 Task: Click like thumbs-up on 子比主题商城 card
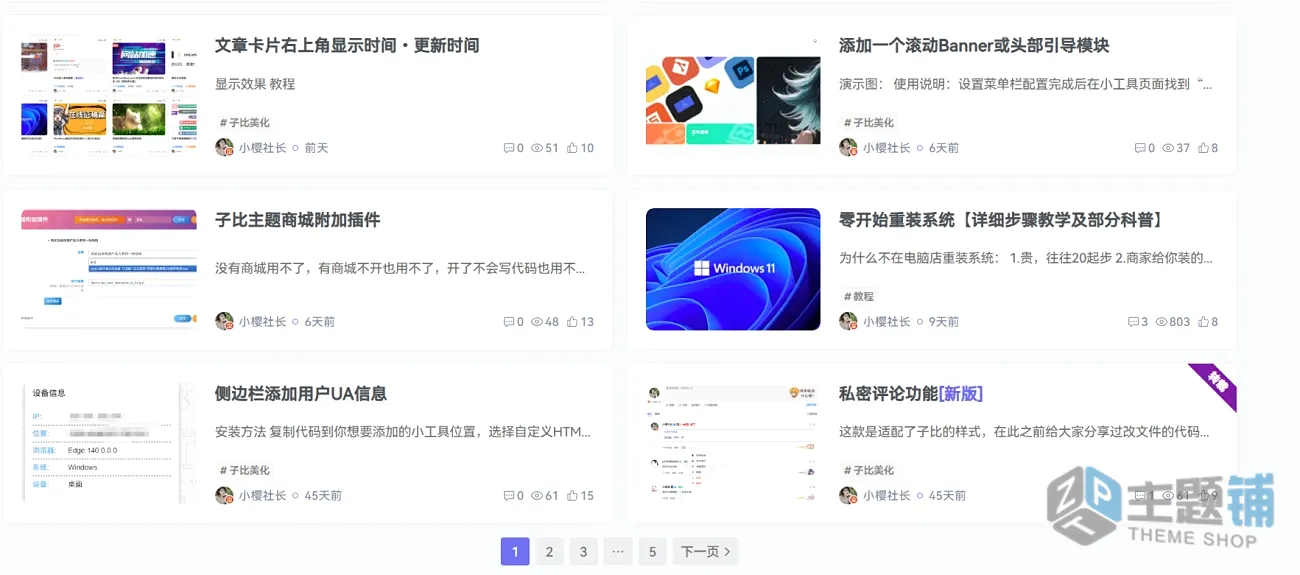pos(573,322)
